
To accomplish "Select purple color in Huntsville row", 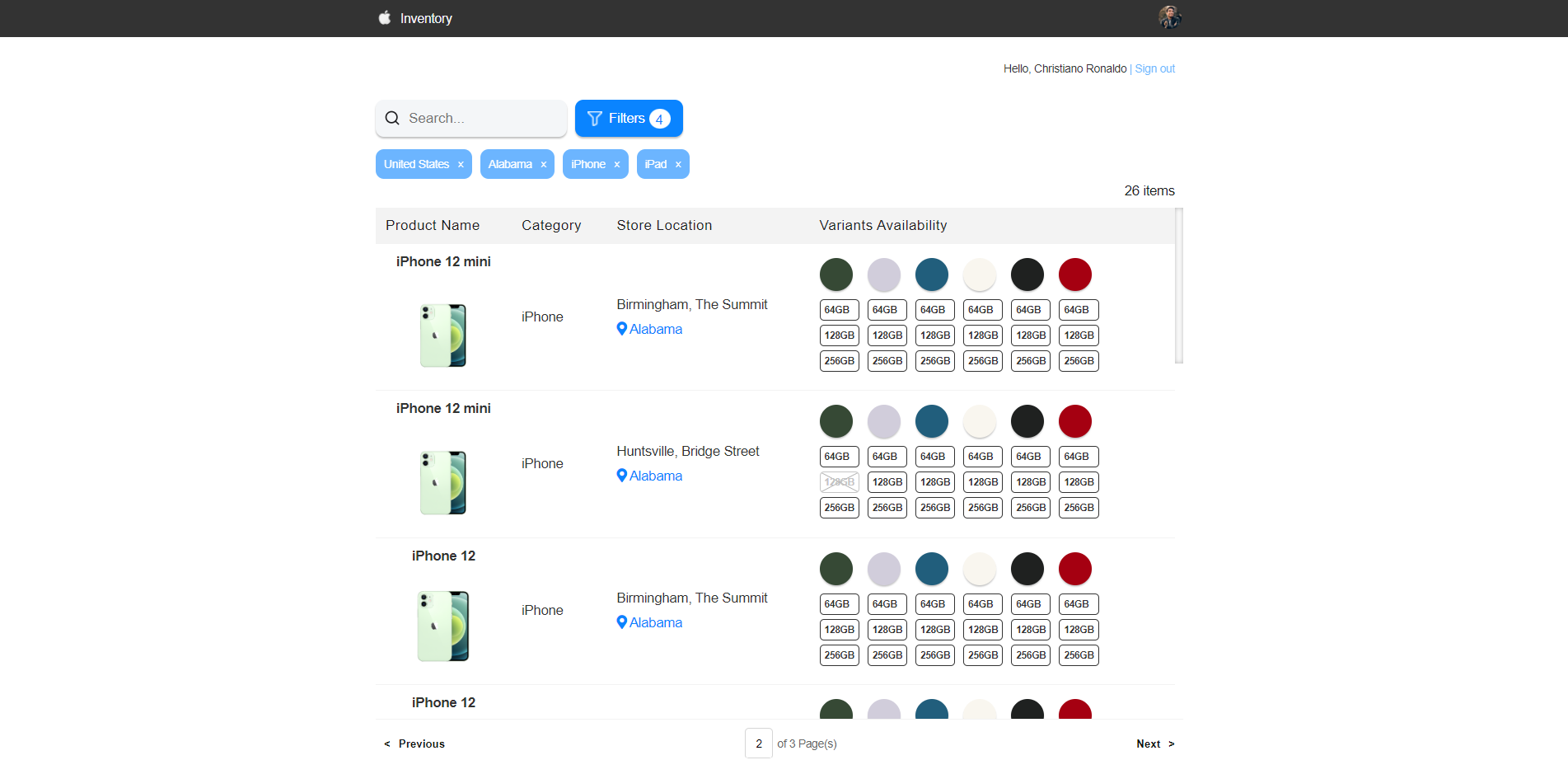I will coord(884,421).
